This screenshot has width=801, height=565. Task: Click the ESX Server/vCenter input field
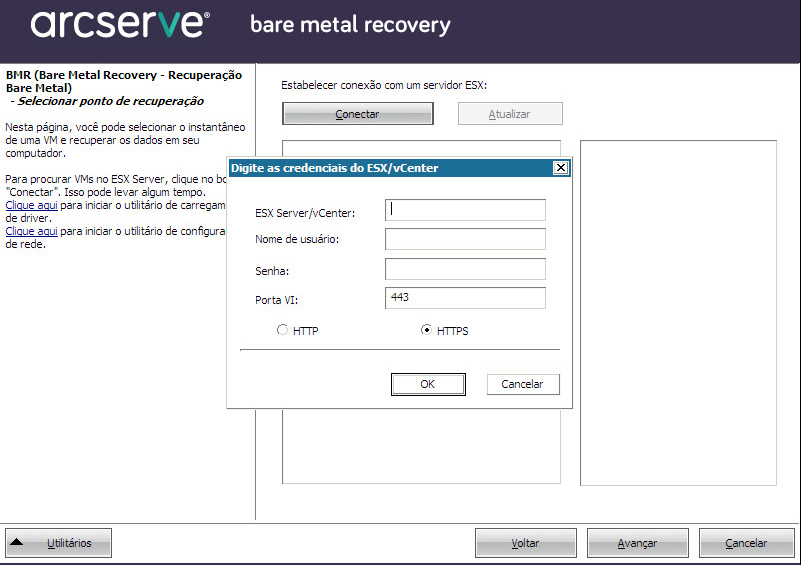(x=465, y=210)
